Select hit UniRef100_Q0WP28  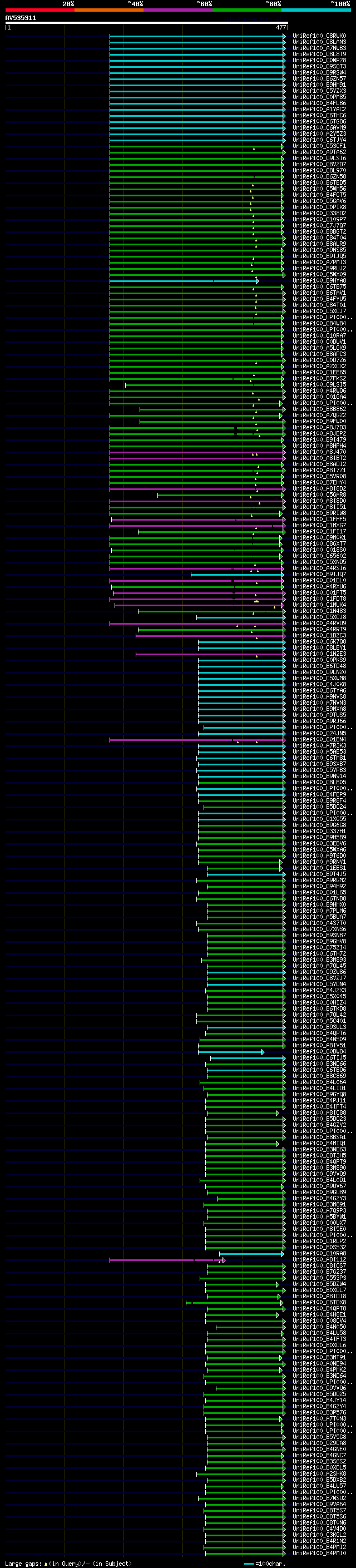[319, 60]
